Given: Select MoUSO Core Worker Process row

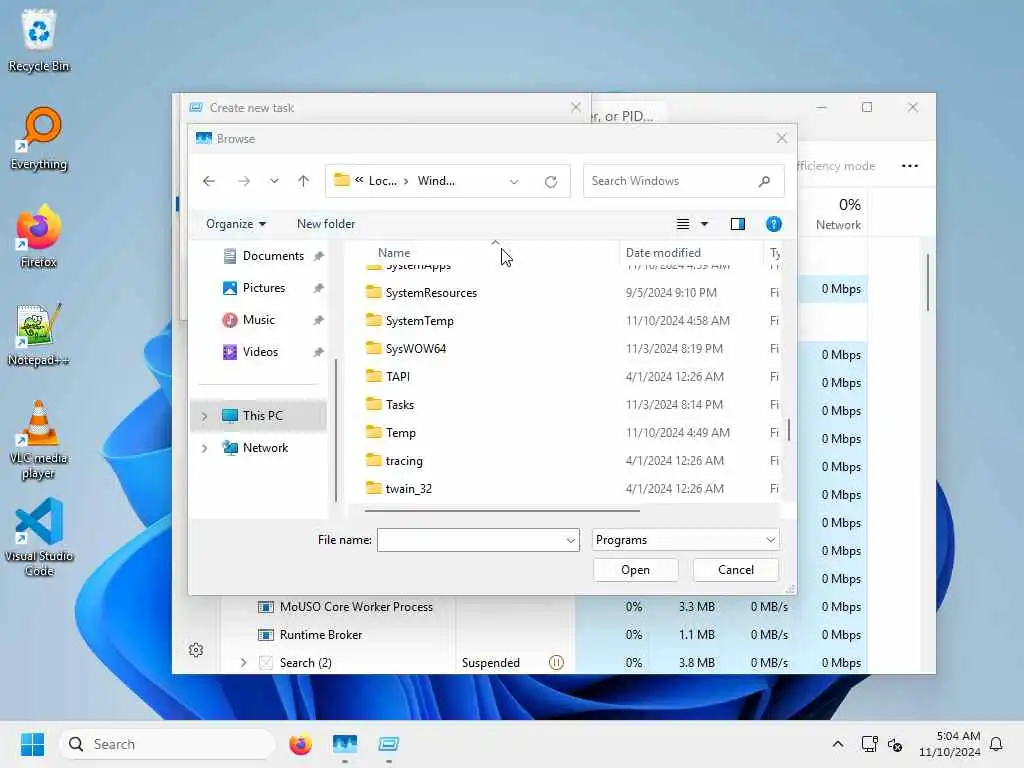Looking at the screenshot, I should pos(355,607).
